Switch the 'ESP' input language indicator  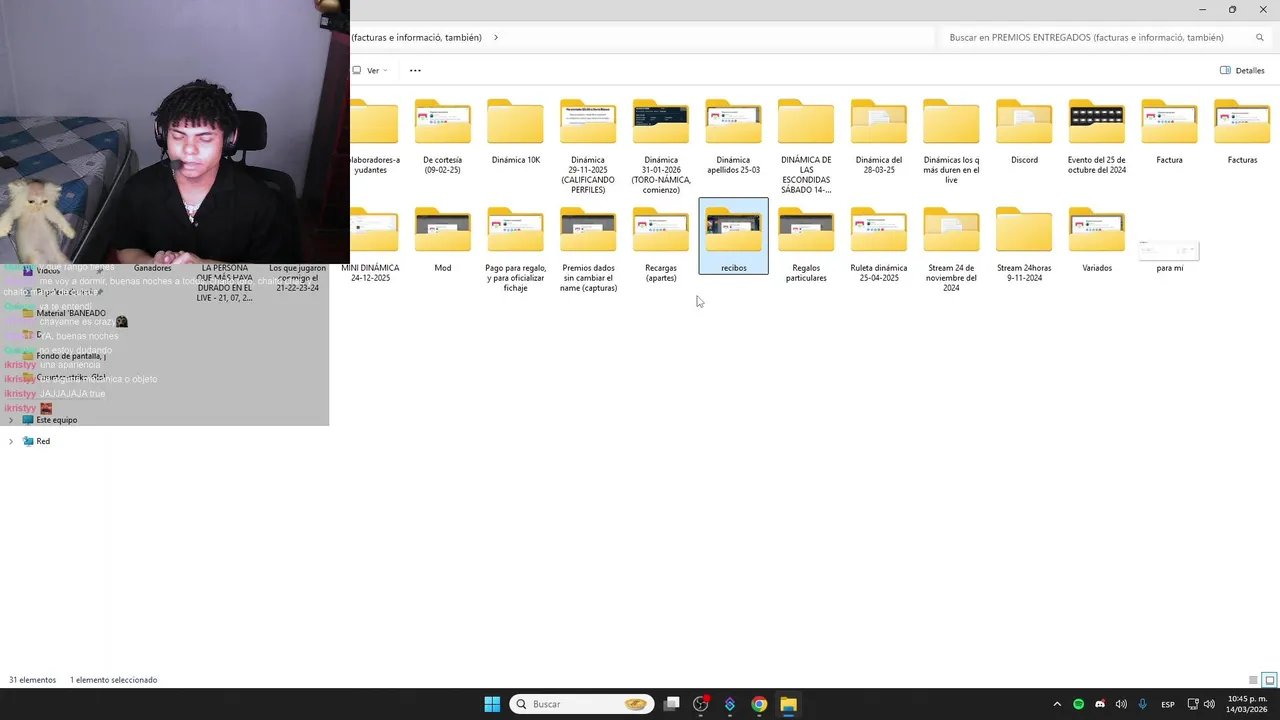(x=1168, y=704)
